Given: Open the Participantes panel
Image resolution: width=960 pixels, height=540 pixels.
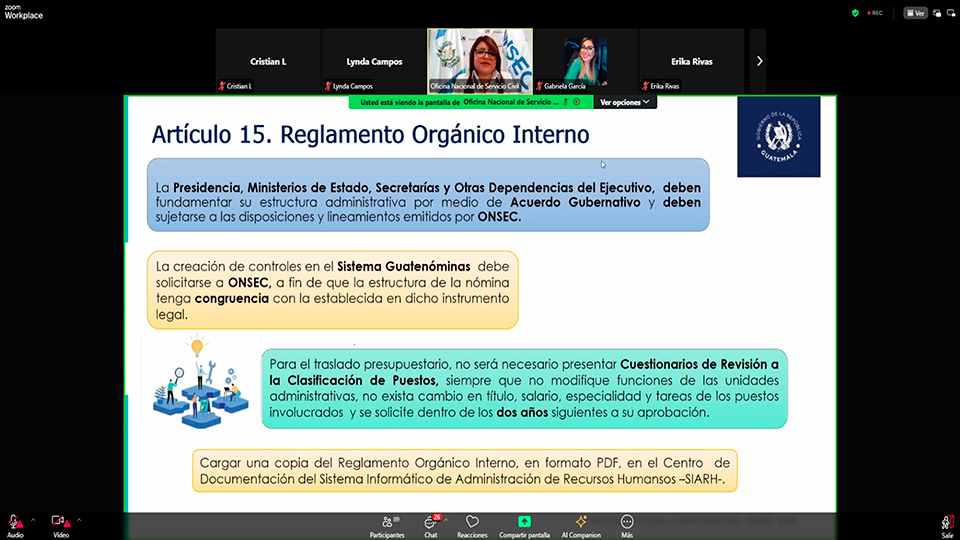Looking at the screenshot, I should pos(385,524).
